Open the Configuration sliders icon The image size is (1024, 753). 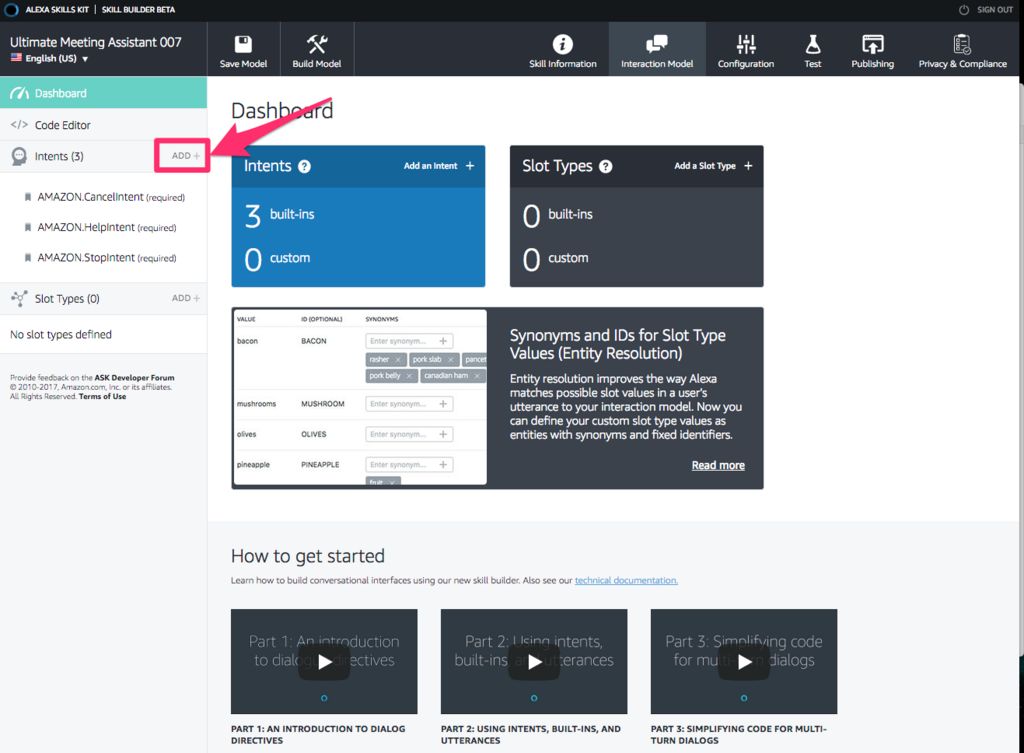[x=746, y=44]
